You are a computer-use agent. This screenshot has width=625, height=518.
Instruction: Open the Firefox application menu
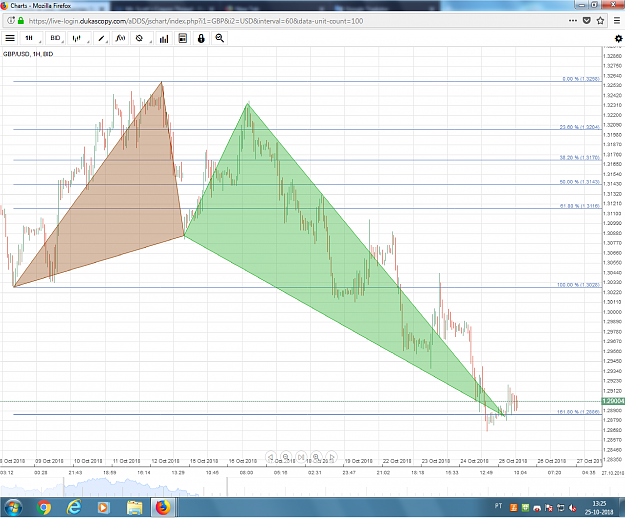pyautogui.click(x=617, y=21)
